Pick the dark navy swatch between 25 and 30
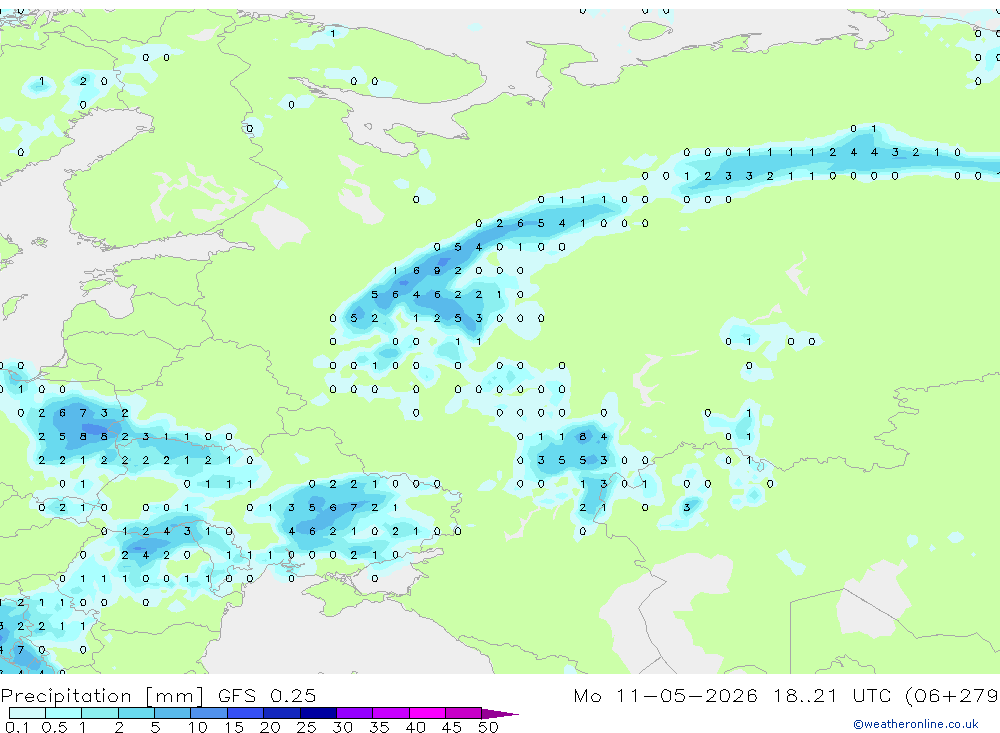The height and width of the screenshot is (733, 1000). click(318, 713)
